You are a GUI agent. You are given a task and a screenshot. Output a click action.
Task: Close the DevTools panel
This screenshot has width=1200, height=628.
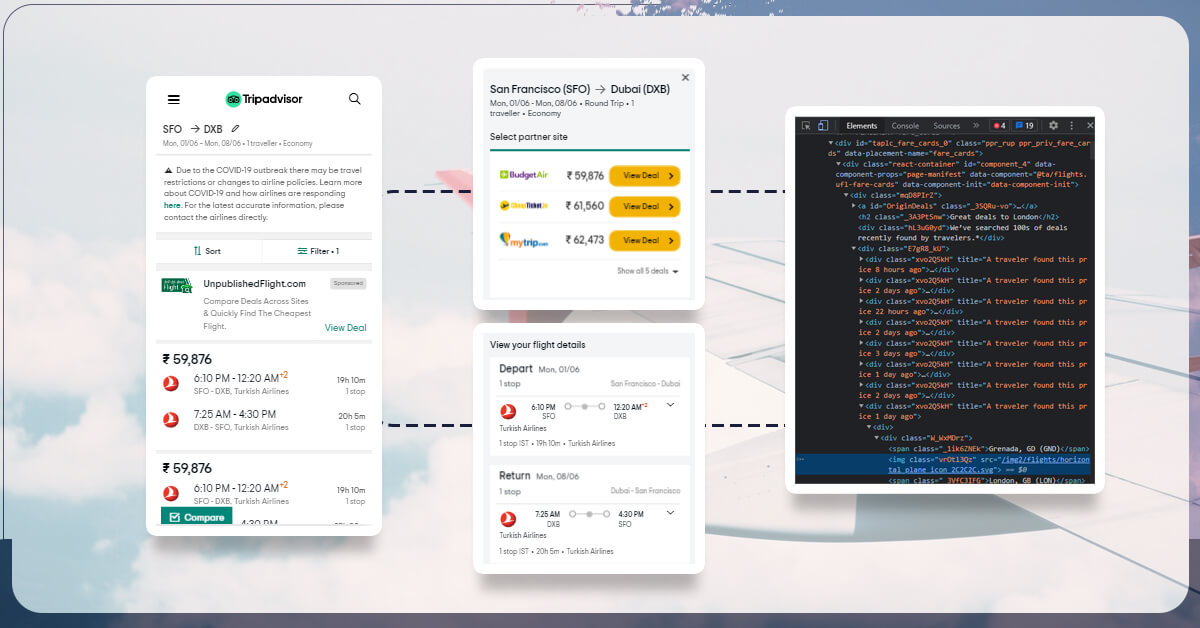[1090, 126]
